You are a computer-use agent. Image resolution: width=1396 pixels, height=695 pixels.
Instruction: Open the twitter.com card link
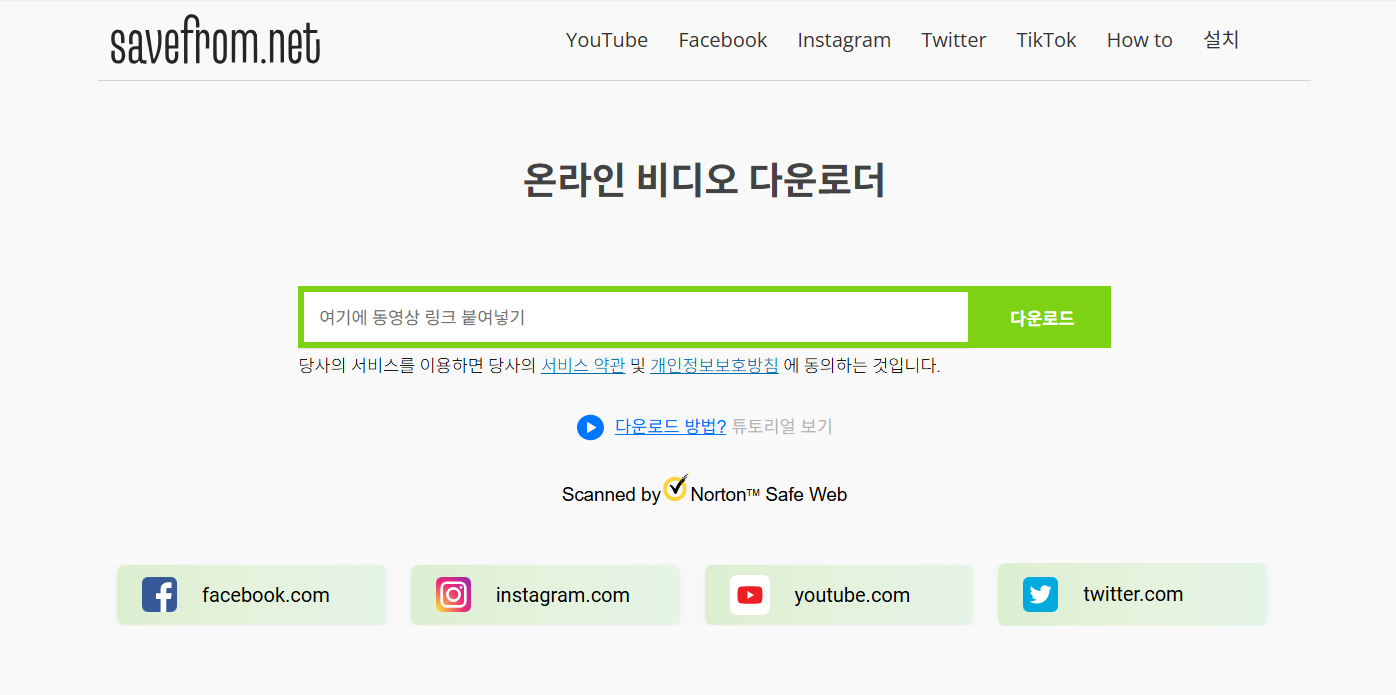click(x=1132, y=594)
